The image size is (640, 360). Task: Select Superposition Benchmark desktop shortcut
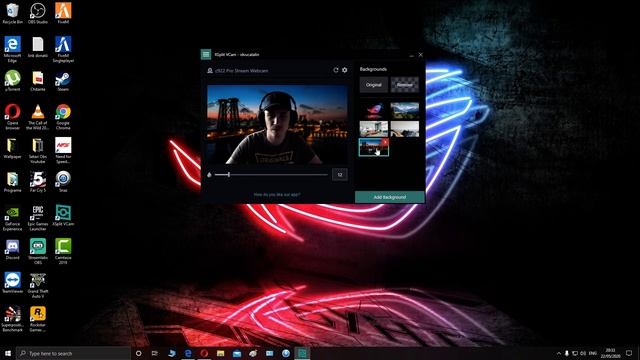[13, 319]
